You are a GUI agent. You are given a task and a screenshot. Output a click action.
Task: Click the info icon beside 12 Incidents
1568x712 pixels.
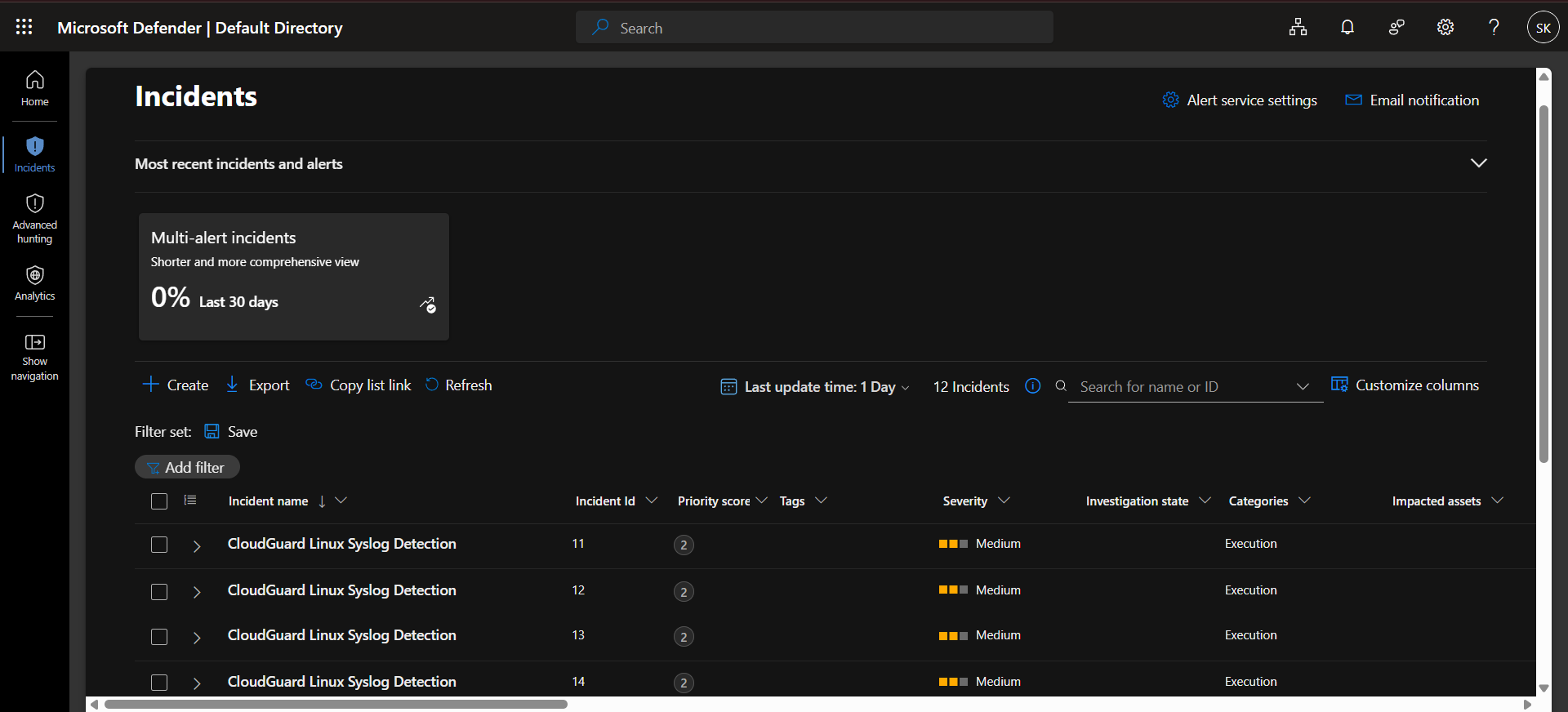[x=1032, y=386]
